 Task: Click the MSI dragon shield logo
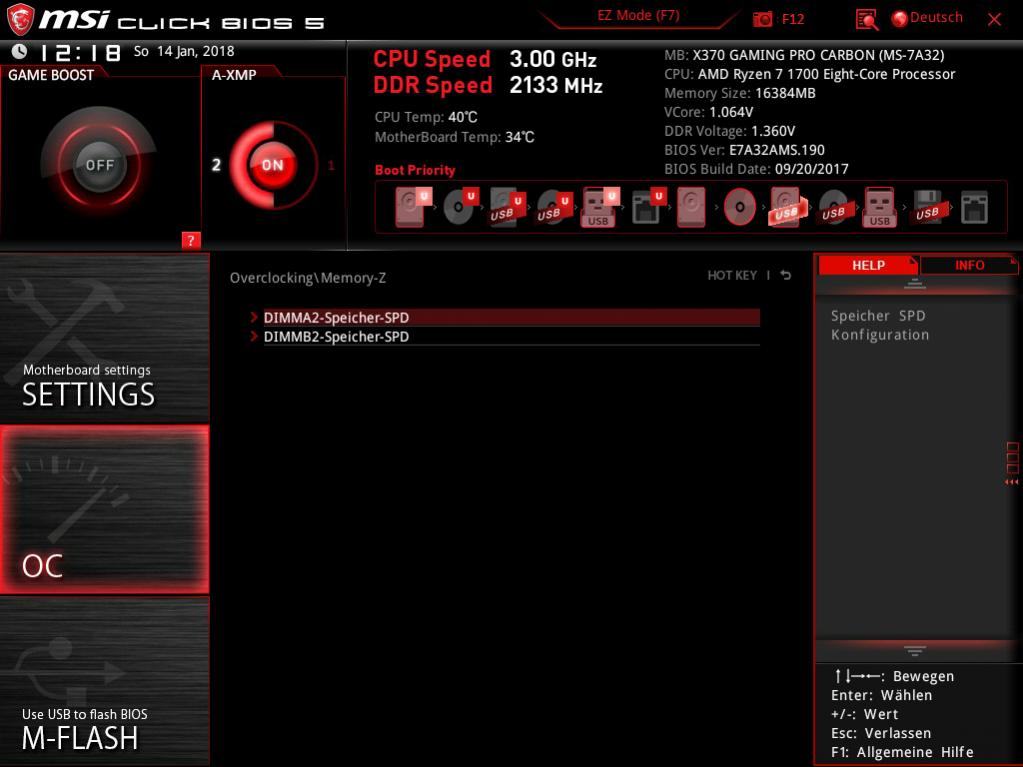tap(20, 20)
